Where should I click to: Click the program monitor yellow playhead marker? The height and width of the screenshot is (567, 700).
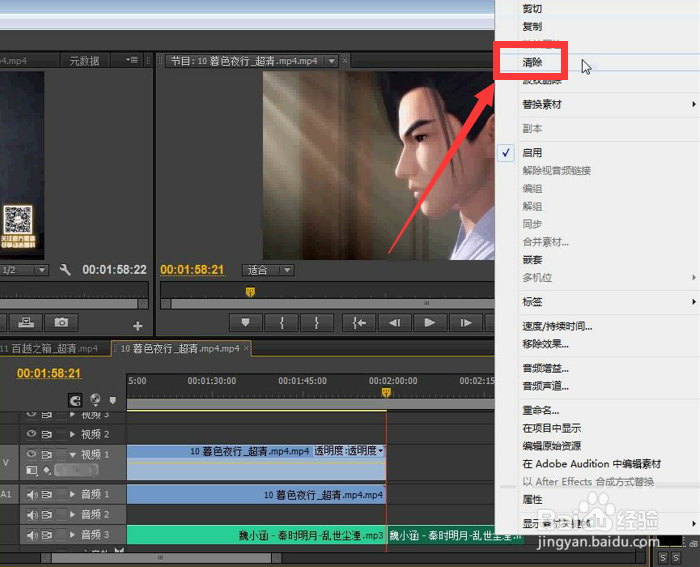click(x=250, y=292)
